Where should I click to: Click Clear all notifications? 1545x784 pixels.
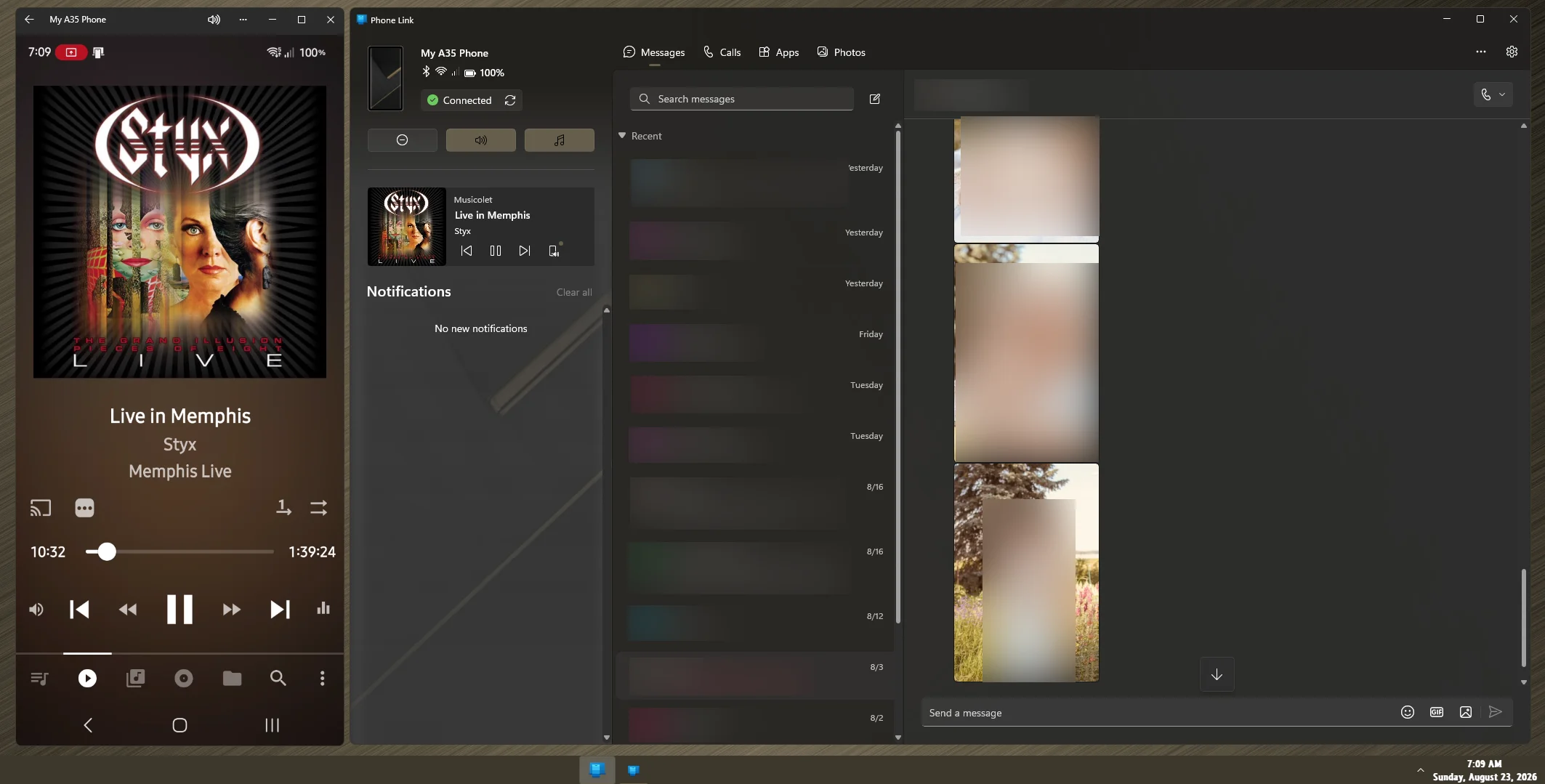tap(574, 292)
